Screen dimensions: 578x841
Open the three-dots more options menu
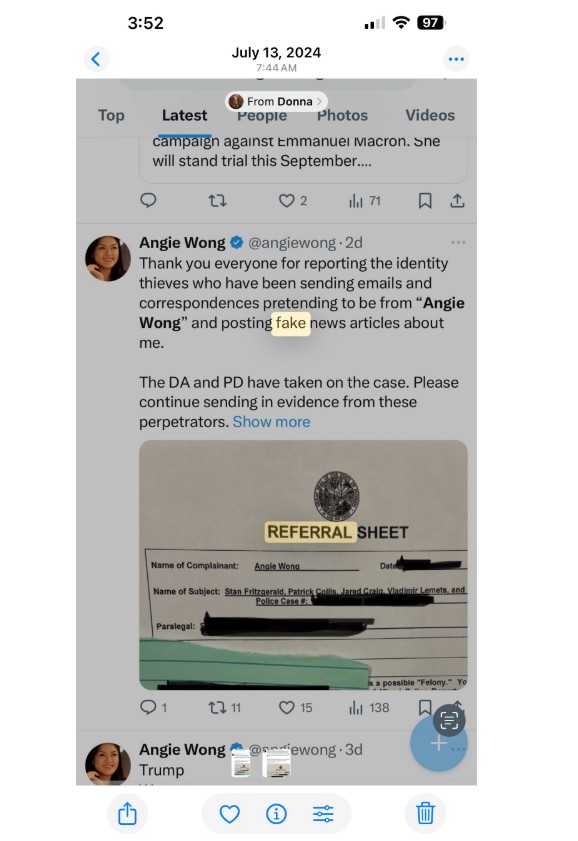point(456,59)
